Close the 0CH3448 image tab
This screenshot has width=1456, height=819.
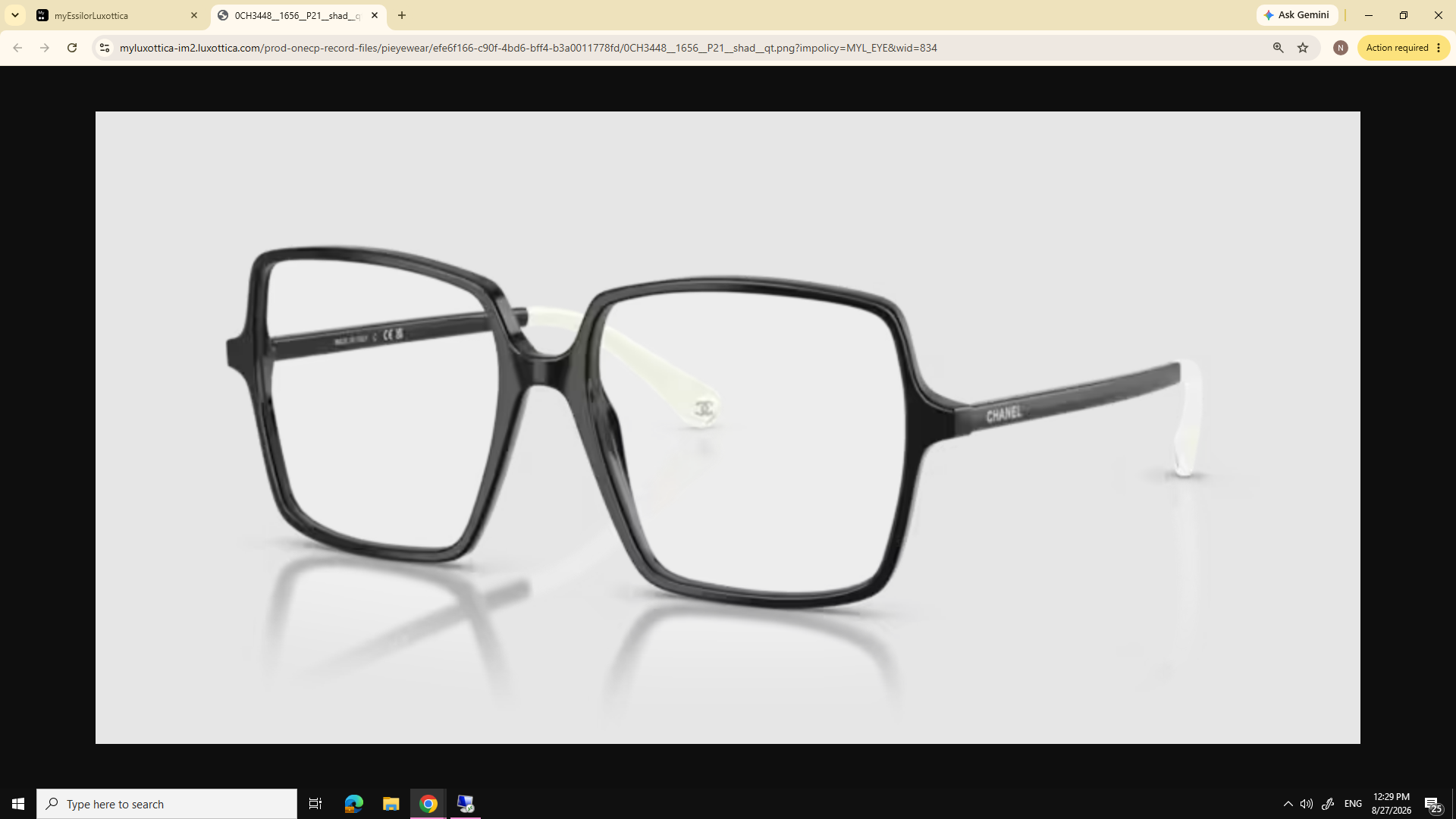(x=375, y=15)
